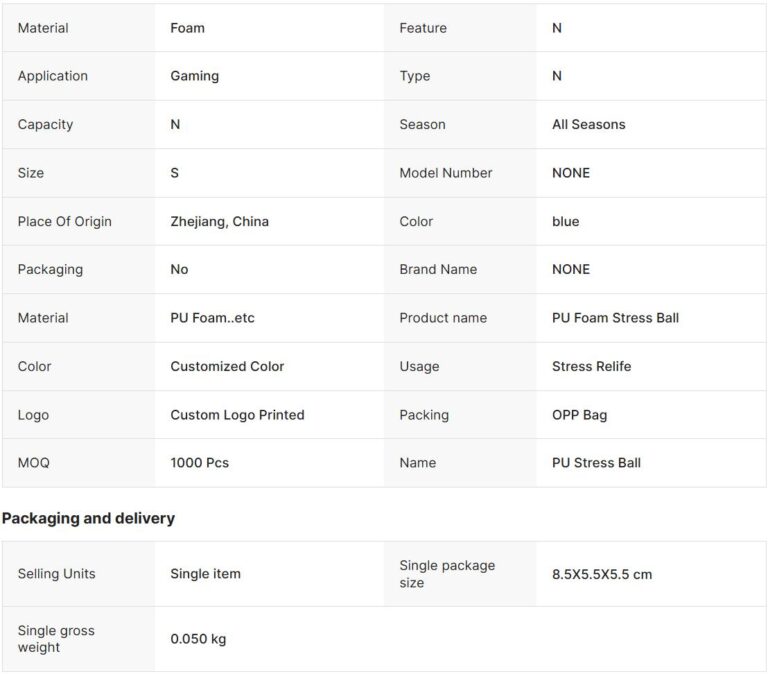Click the 'PU Stress Ball' name value
768x674 pixels.
(x=596, y=463)
